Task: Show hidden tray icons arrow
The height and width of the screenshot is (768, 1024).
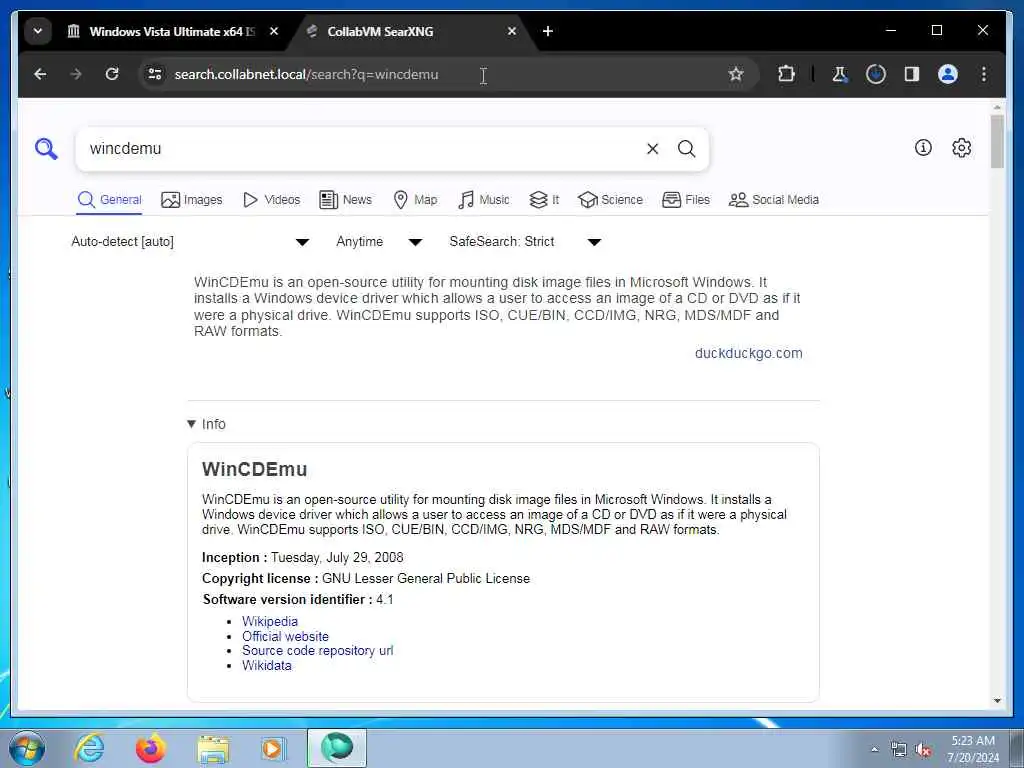Action: [x=874, y=750]
